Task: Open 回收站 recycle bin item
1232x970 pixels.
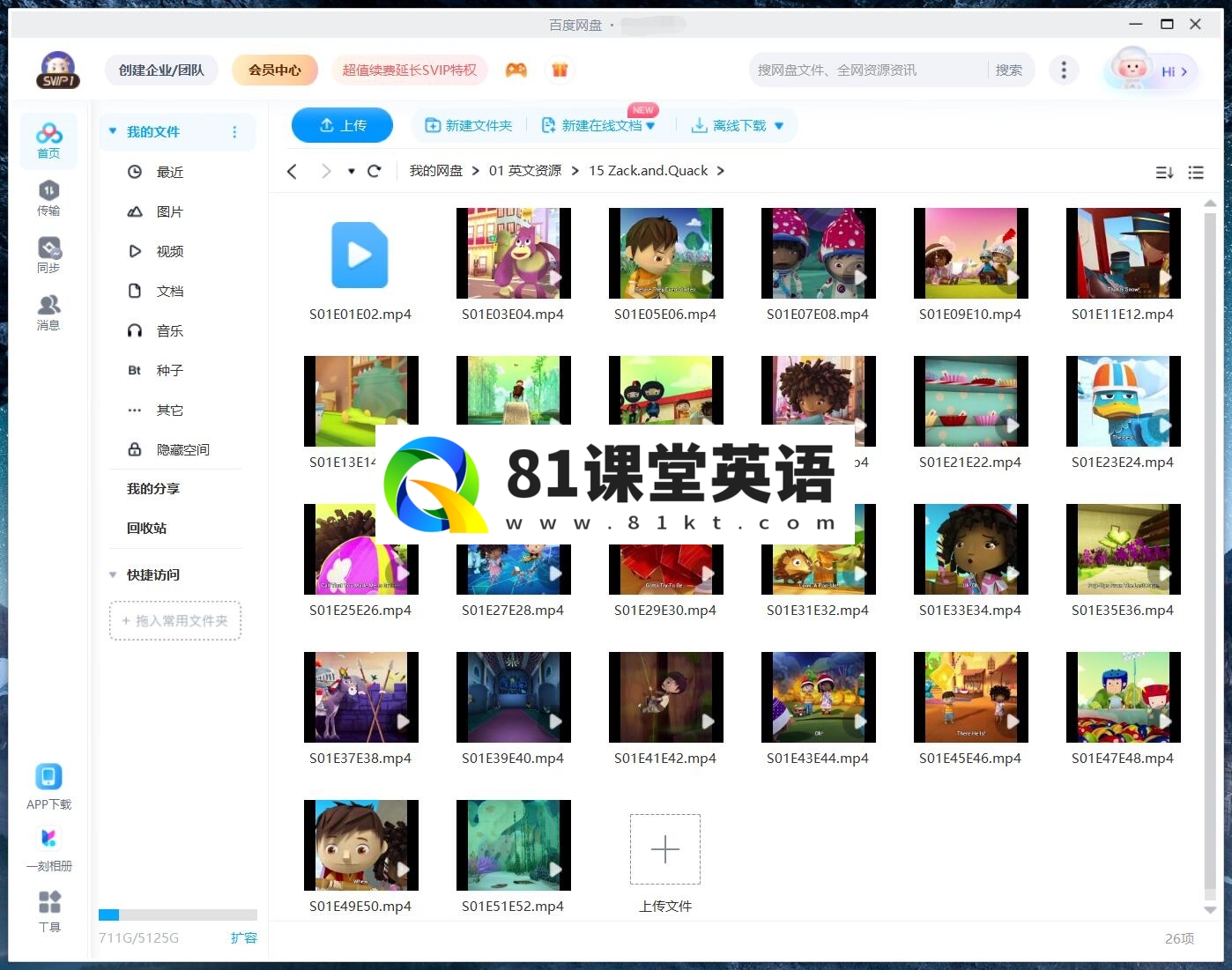Action: coord(146,528)
